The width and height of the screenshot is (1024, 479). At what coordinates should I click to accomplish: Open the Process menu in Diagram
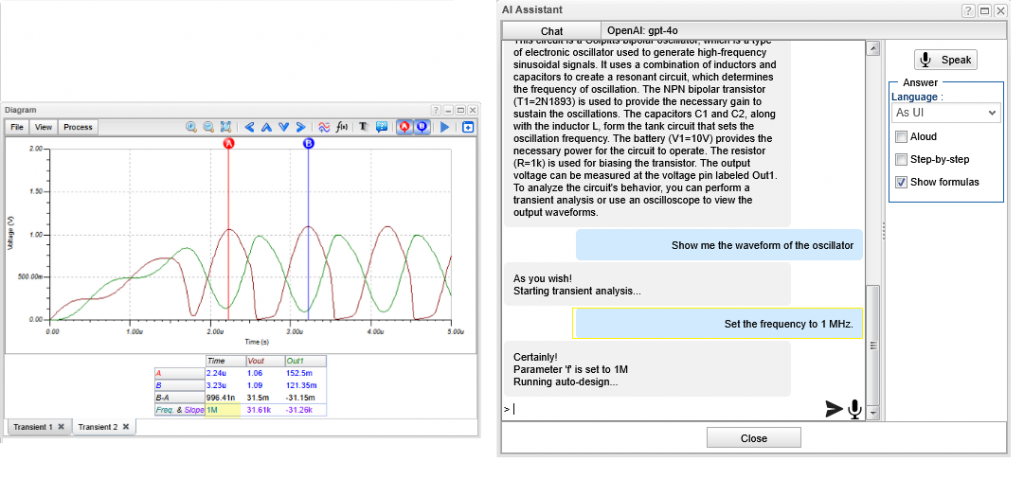(x=78, y=127)
